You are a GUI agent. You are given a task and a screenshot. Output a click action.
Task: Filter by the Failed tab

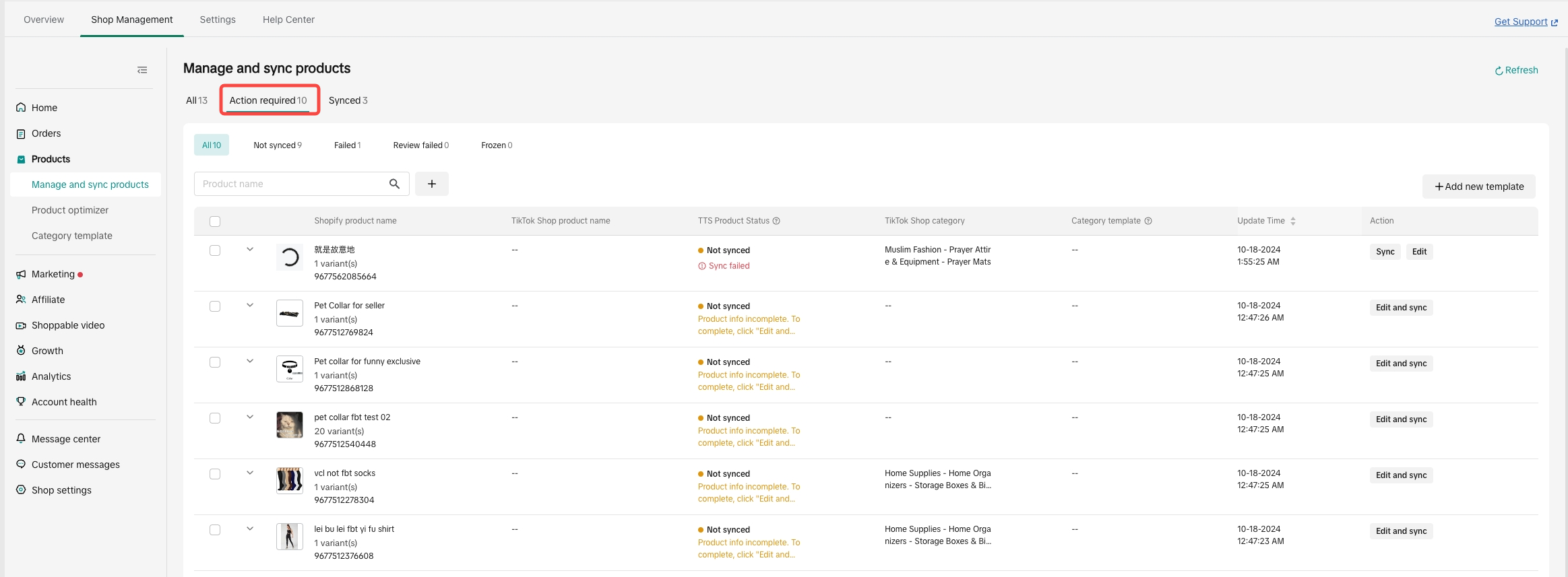pyautogui.click(x=347, y=145)
